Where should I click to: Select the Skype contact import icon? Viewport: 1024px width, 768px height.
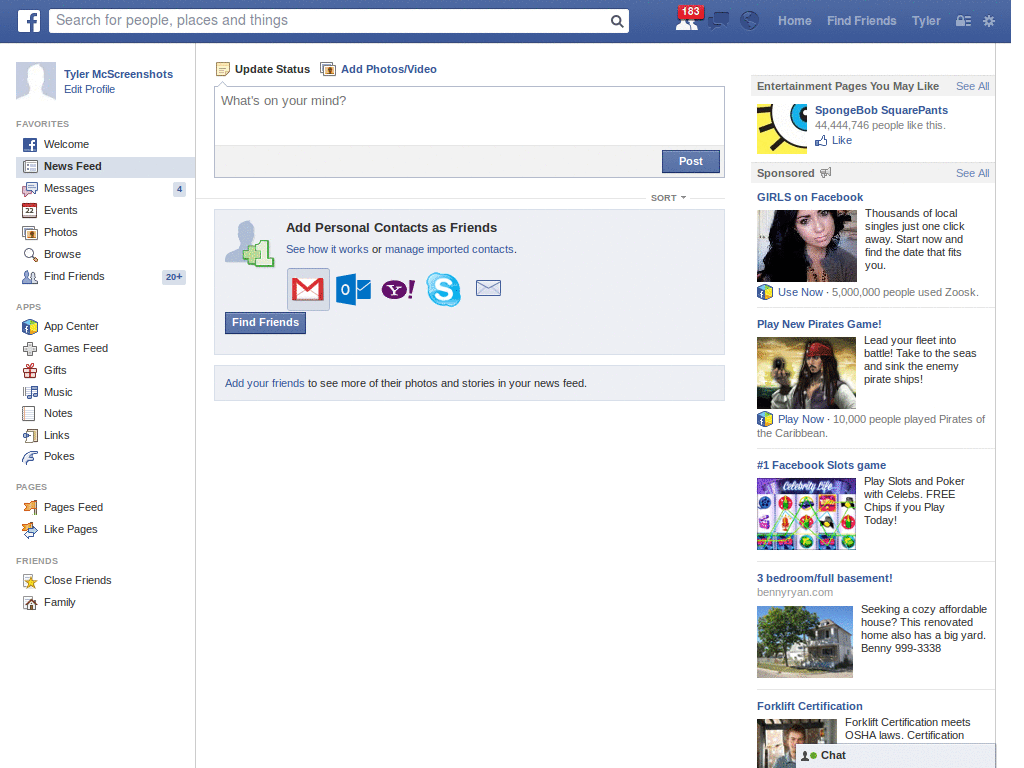pos(443,289)
